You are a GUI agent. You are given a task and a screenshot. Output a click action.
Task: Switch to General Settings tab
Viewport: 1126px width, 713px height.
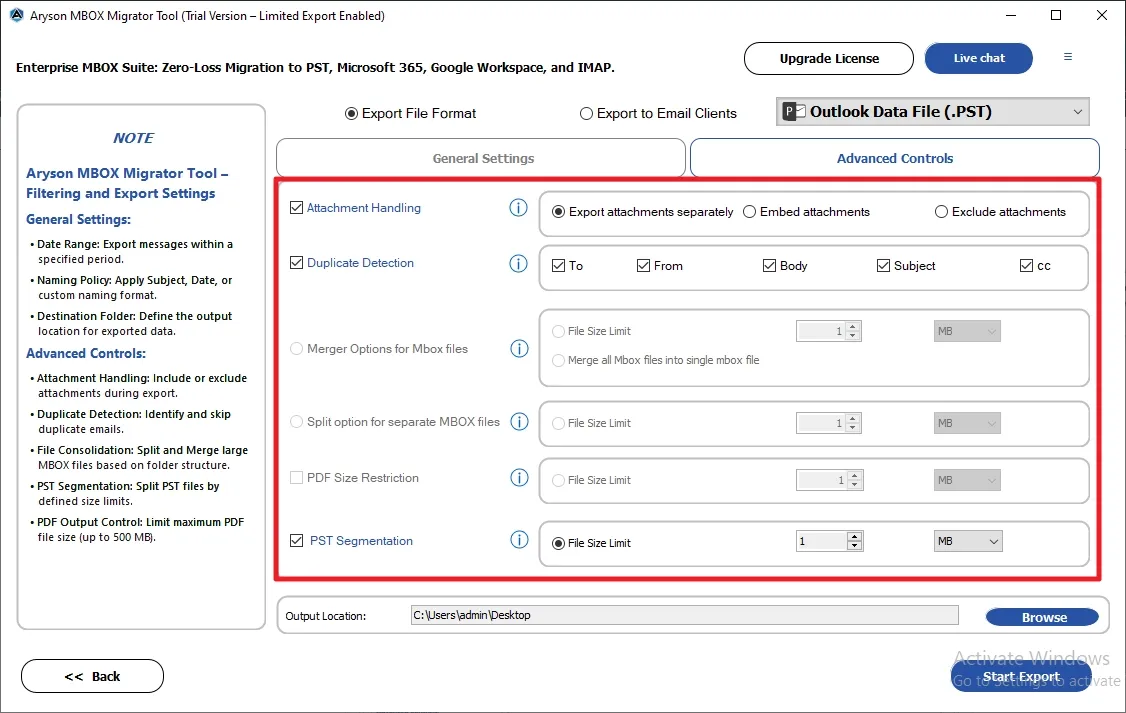coord(480,158)
